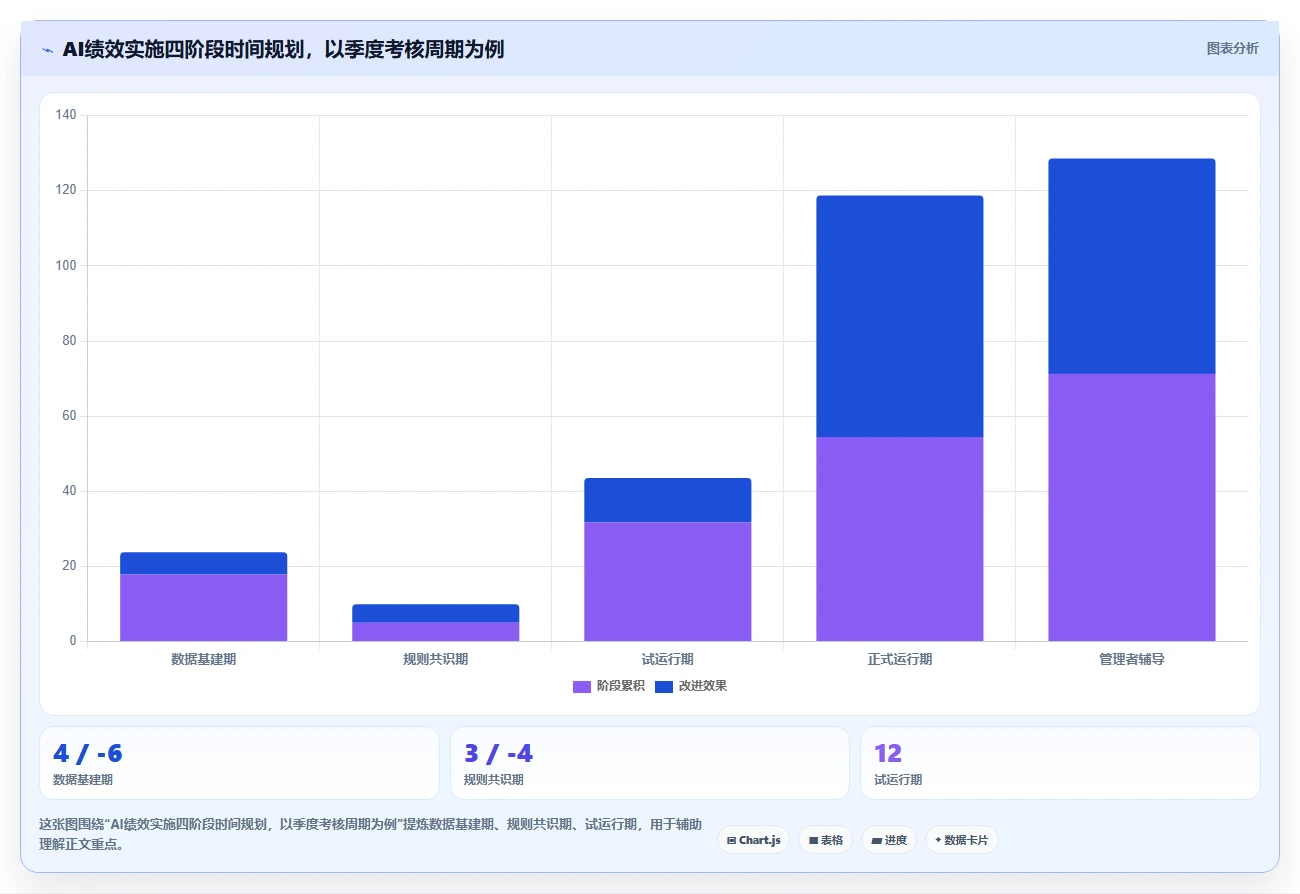Click the purple bar segment for 正式运行期
The height and width of the screenshot is (894, 1300).
point(900,539)
